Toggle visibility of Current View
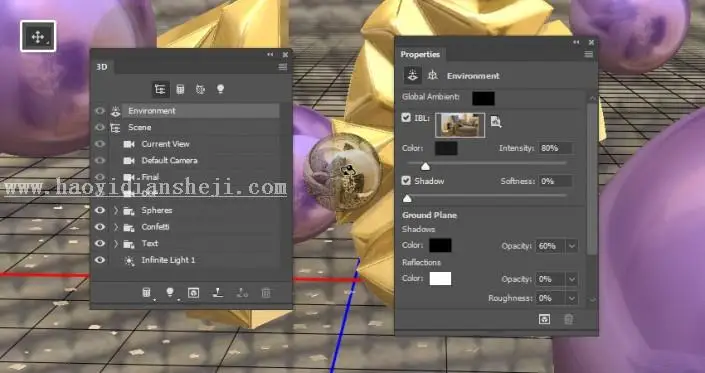The height and width of the screenshot is (373, 705). point(100,144)
